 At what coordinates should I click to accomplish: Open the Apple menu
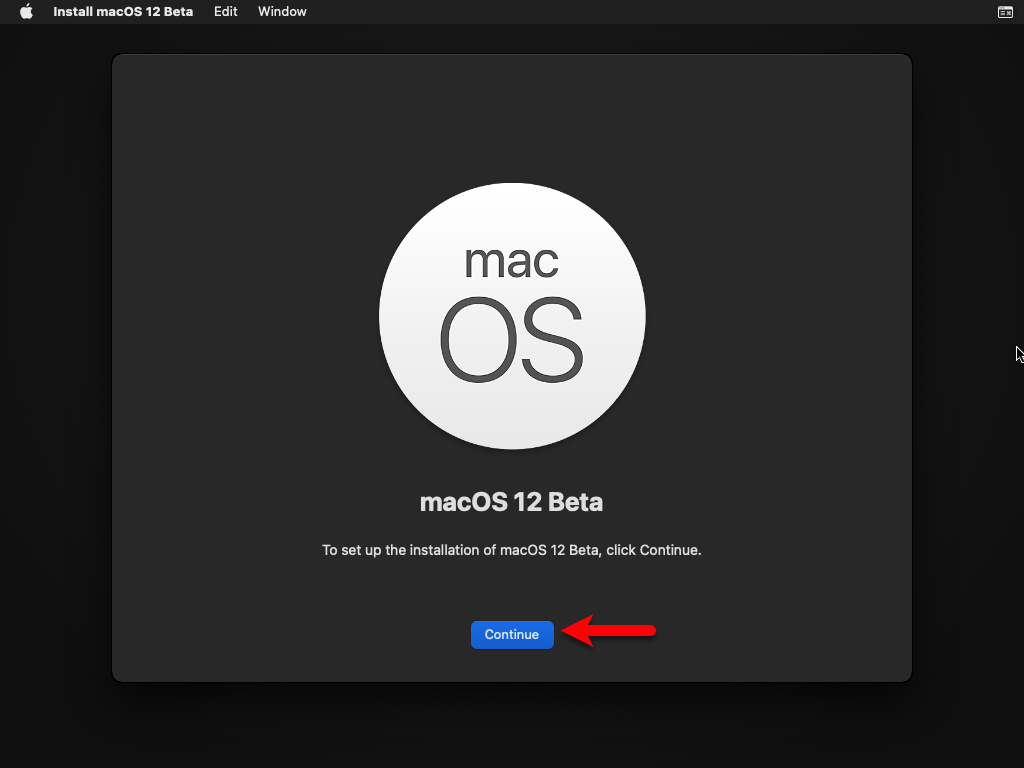click(x=26, y=12)
